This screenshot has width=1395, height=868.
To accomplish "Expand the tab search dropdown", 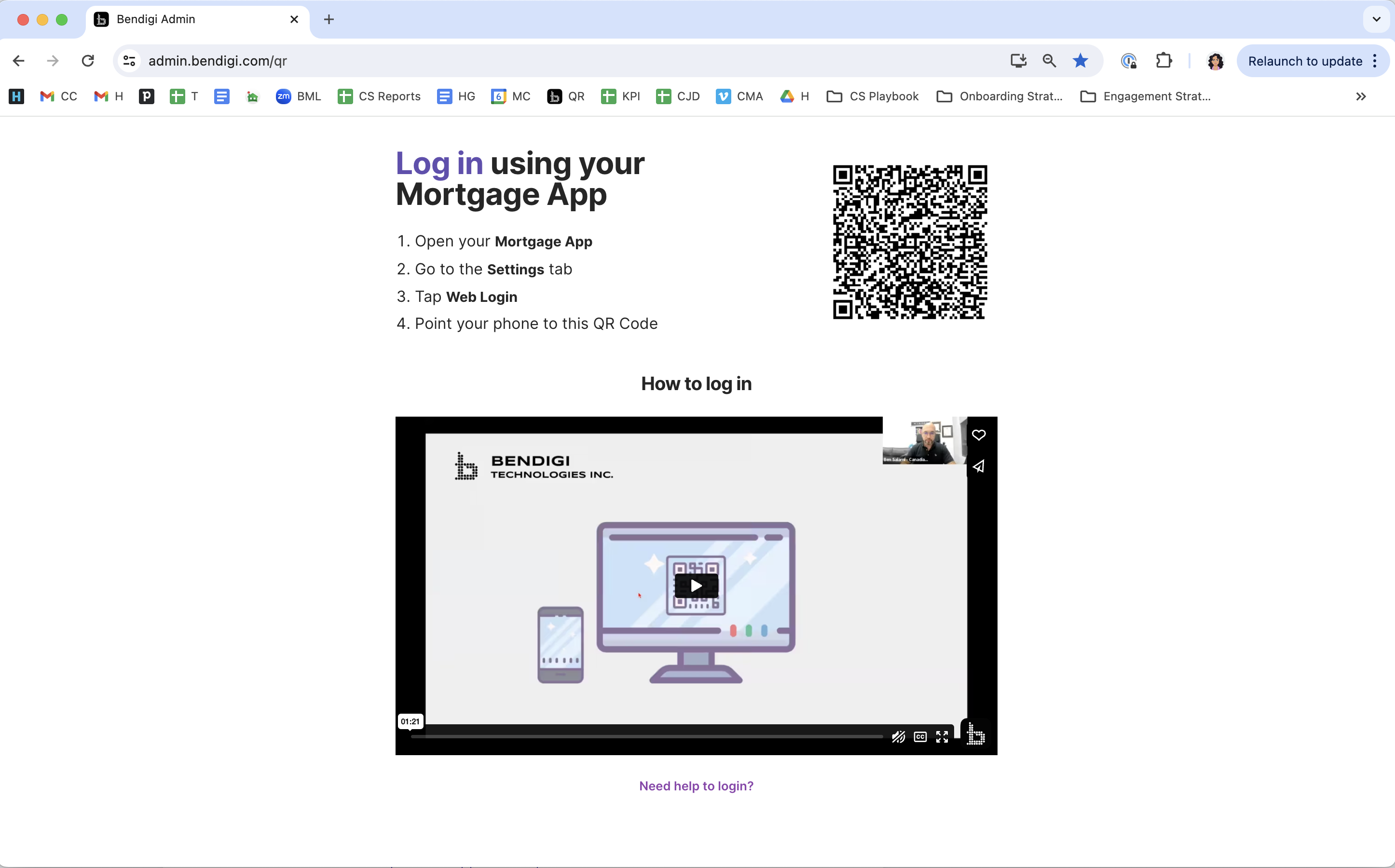I will coord(1376,19).
